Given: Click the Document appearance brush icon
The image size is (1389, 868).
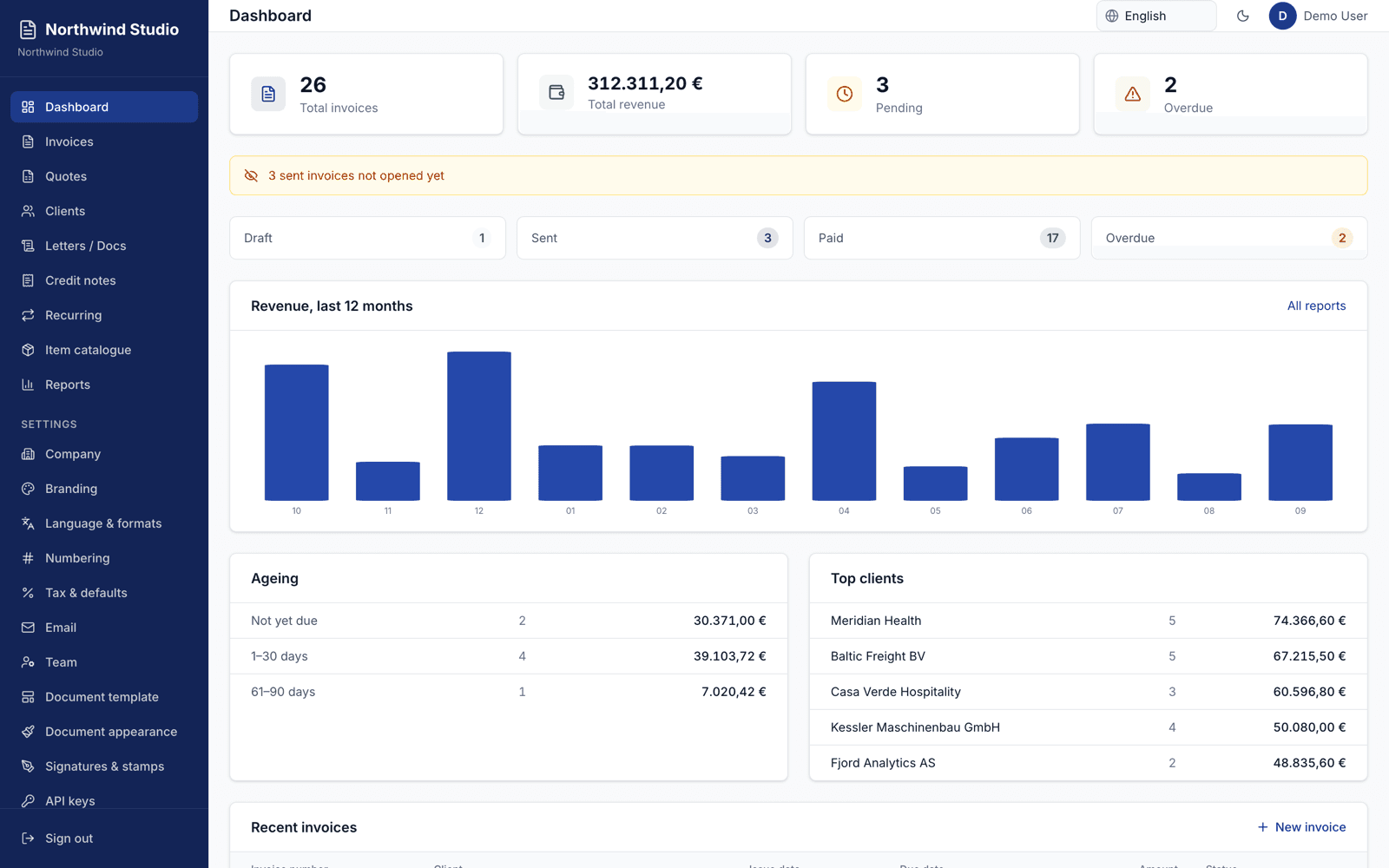Looking at the screenshot, I should tap(28, 732).
